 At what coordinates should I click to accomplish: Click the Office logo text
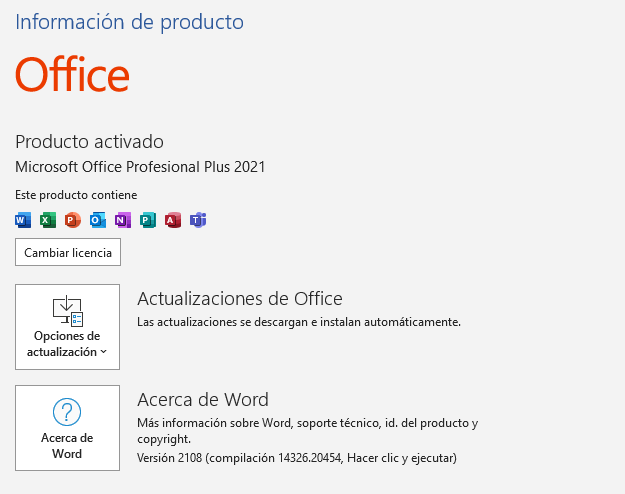click(x=72, y=75)
